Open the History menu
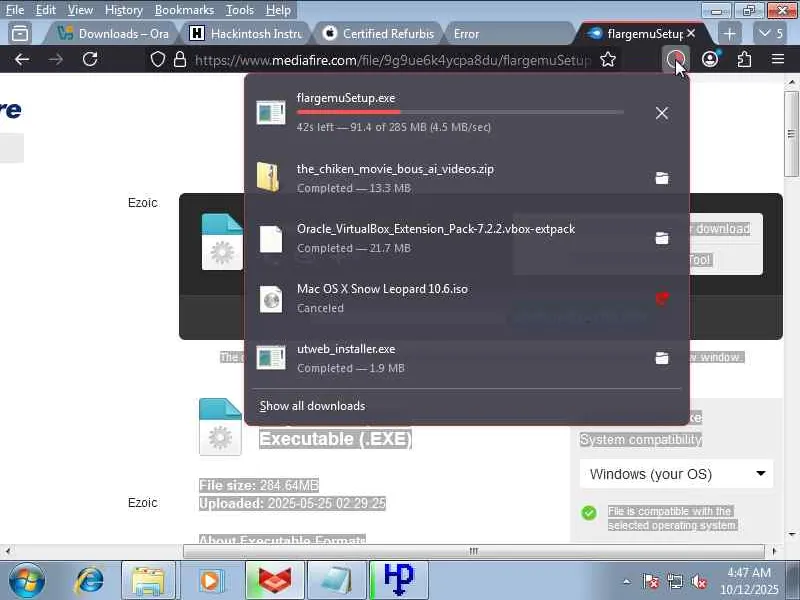 click(123, 10)
